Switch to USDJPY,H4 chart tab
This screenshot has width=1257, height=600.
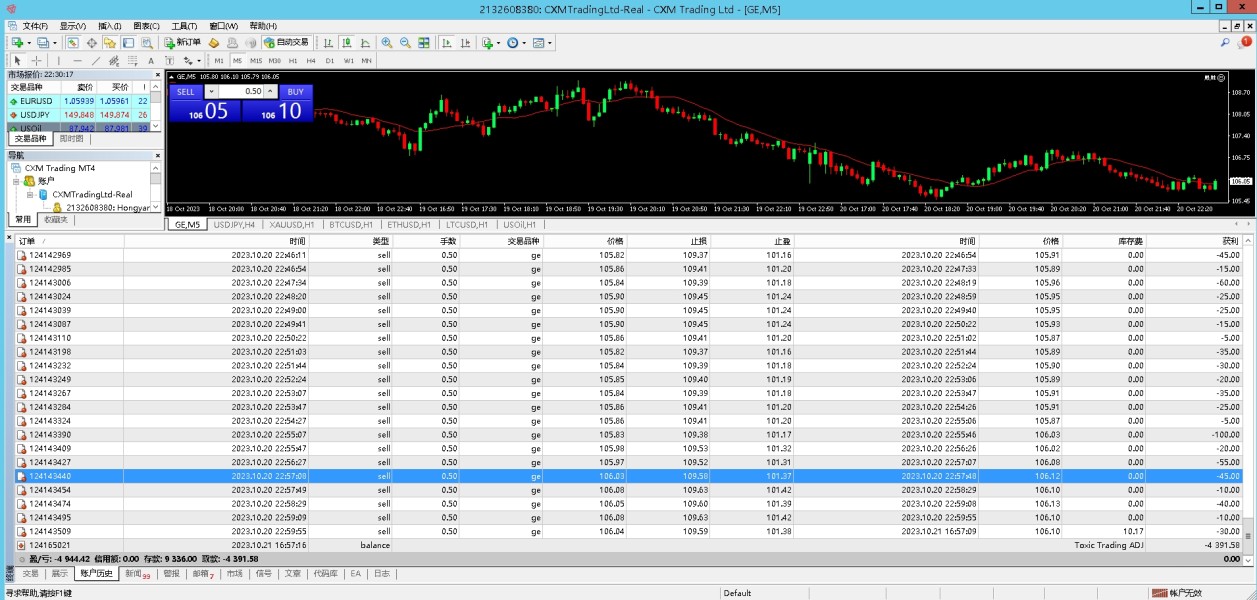(234, 224)
